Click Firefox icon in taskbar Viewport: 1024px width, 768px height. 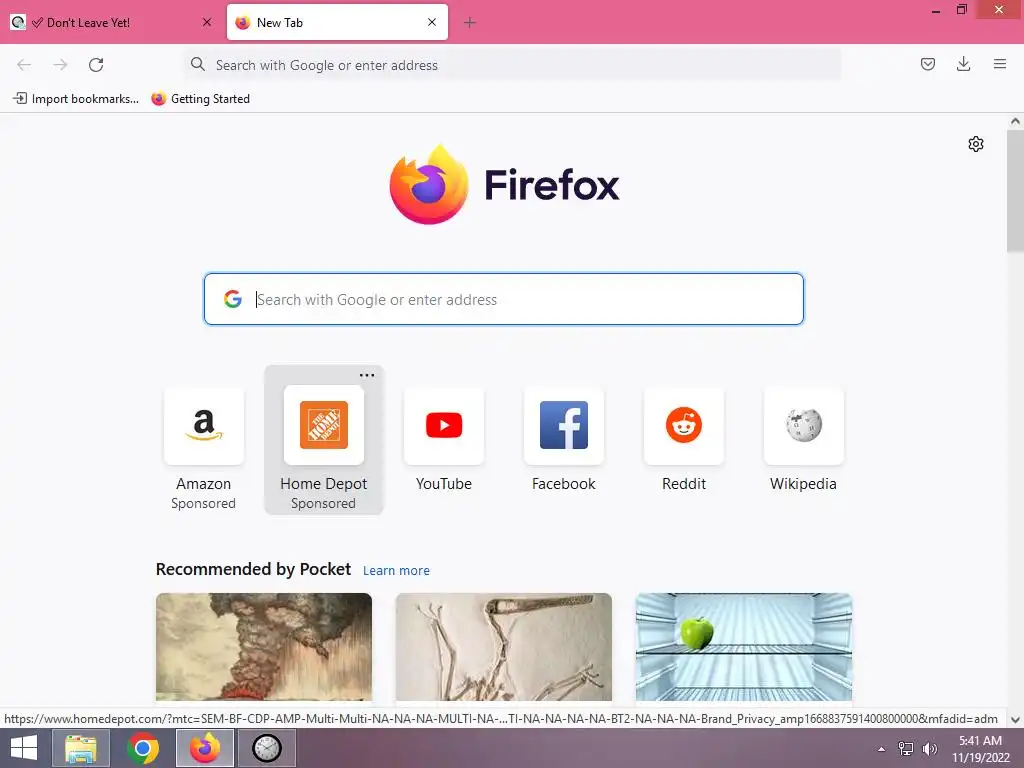pyautogui.click(x=205, y=748)
